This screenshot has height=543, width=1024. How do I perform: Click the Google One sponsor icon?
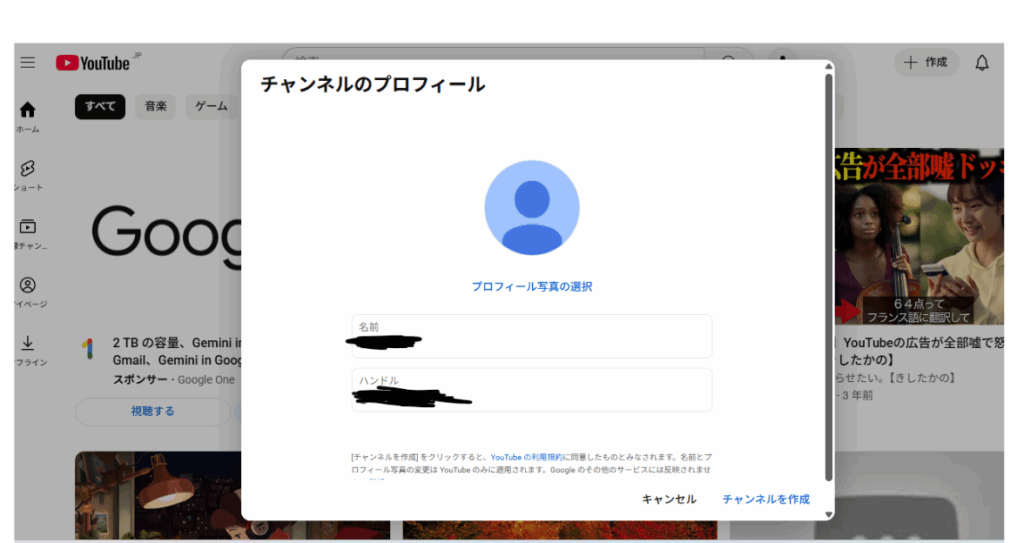click(x=88, y=349)
